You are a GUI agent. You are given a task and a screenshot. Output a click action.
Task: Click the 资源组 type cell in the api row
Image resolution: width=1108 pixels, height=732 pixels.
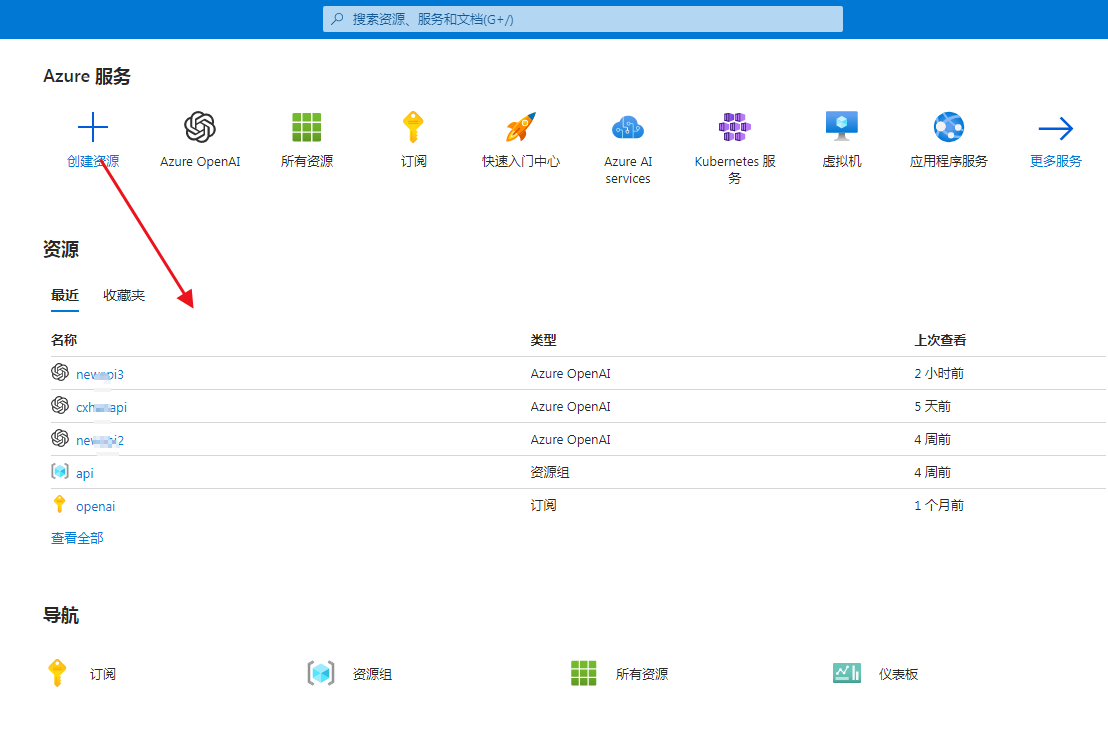(550, 472)
